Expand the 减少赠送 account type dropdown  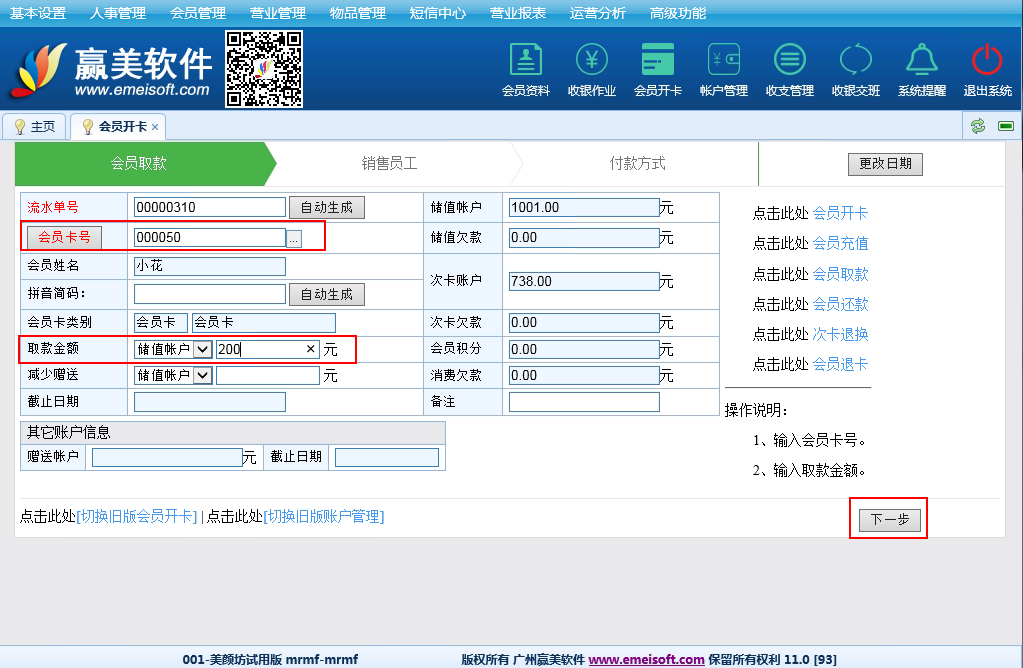tap(202, 375)
